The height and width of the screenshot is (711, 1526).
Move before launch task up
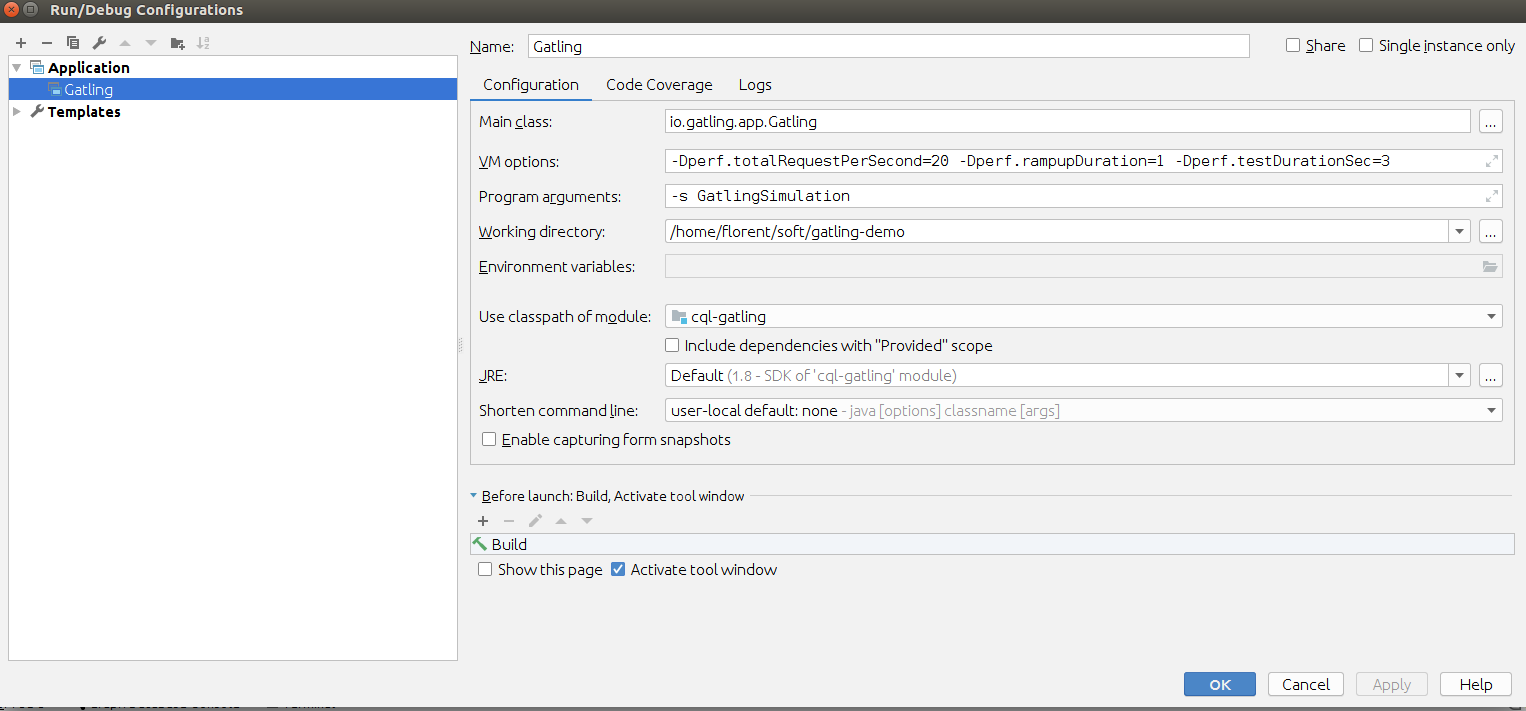click(561, 521)
